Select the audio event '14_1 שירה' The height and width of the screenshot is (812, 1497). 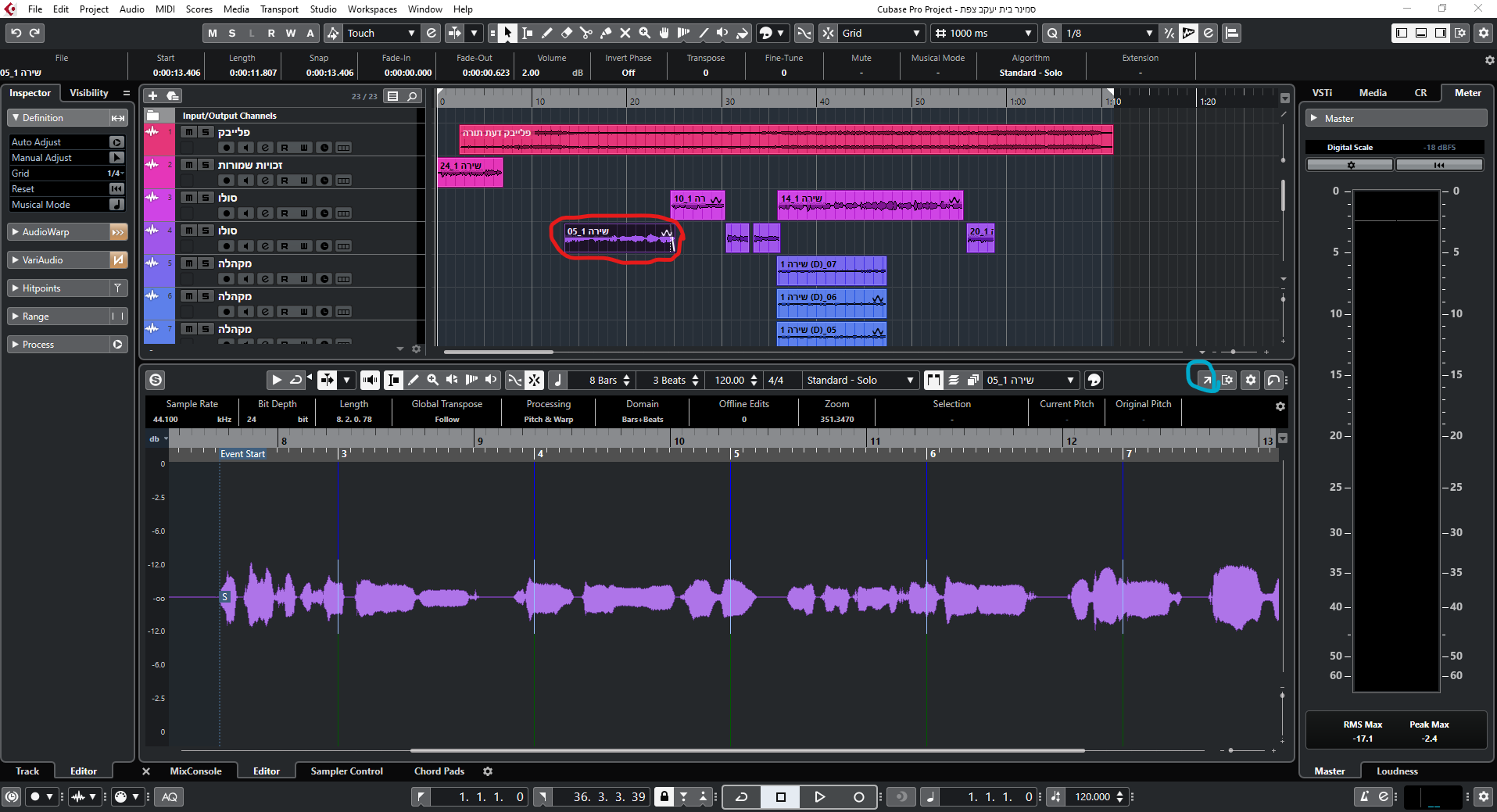click(x=870, y=206)
